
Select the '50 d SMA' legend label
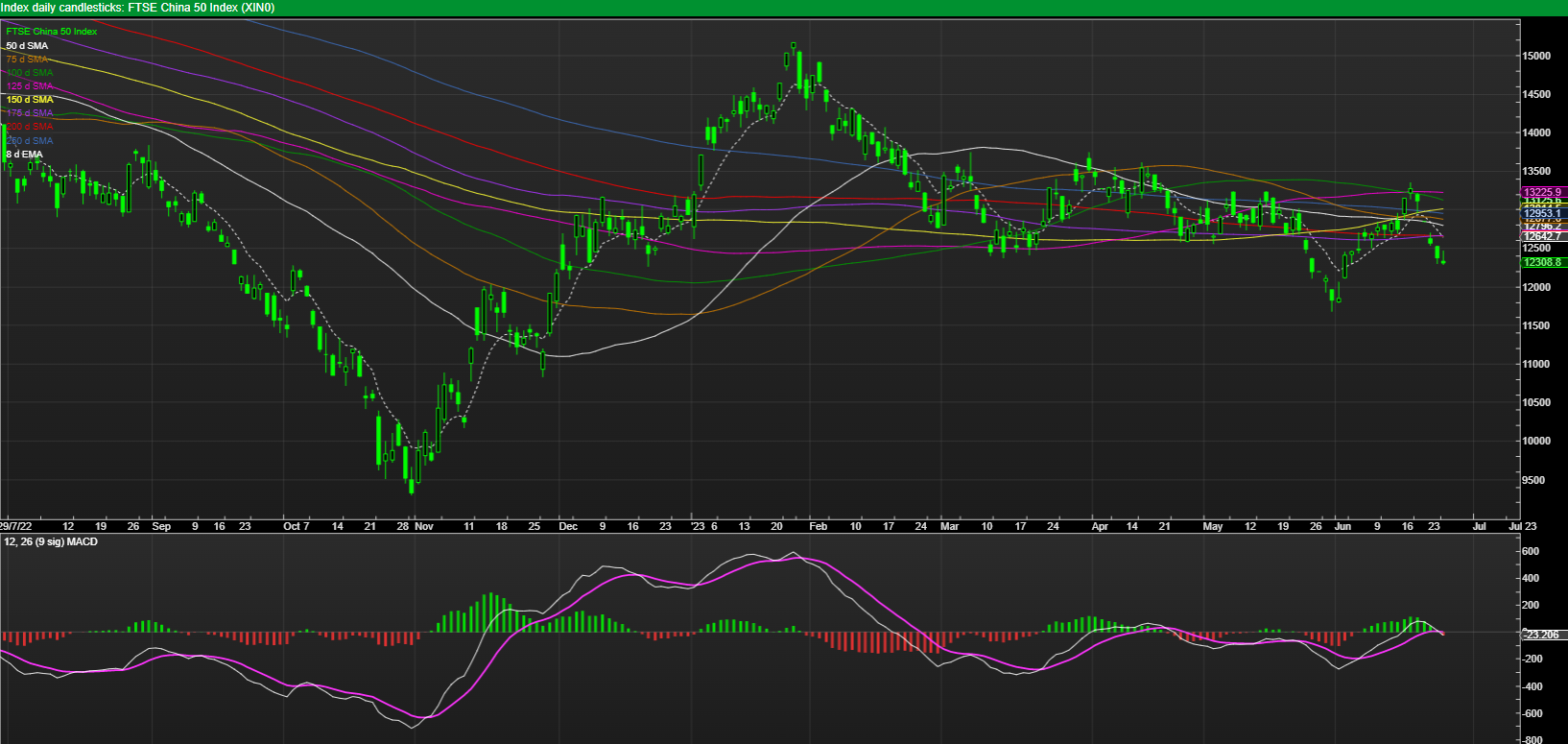tap(27, 46)
